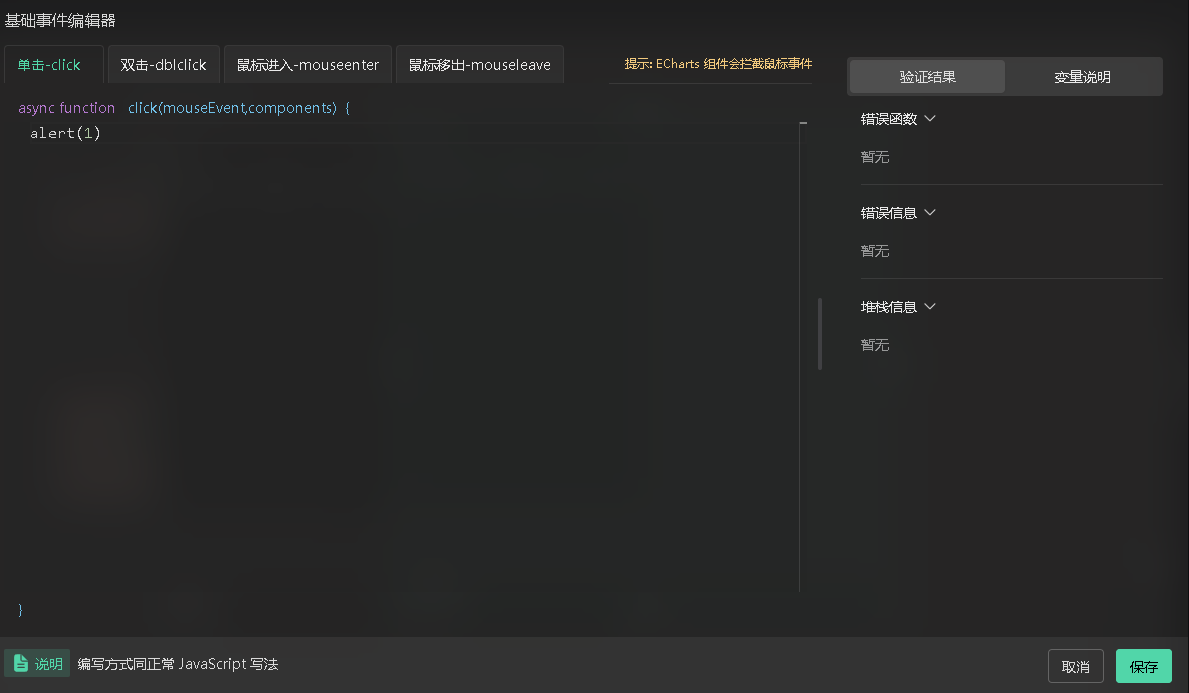Collapse the 错误信息 section
1189x693 pixels.
click(x=898, y=213)
